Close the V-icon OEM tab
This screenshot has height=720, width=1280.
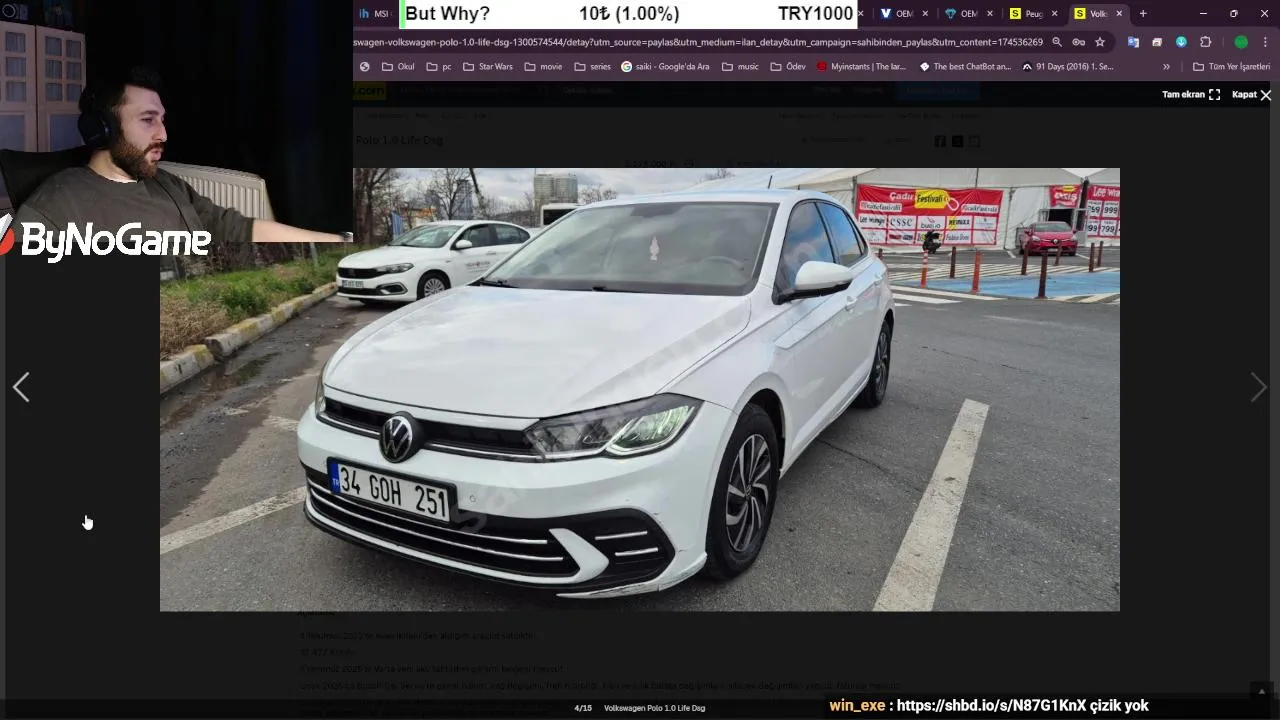click(x=925, y=14)
